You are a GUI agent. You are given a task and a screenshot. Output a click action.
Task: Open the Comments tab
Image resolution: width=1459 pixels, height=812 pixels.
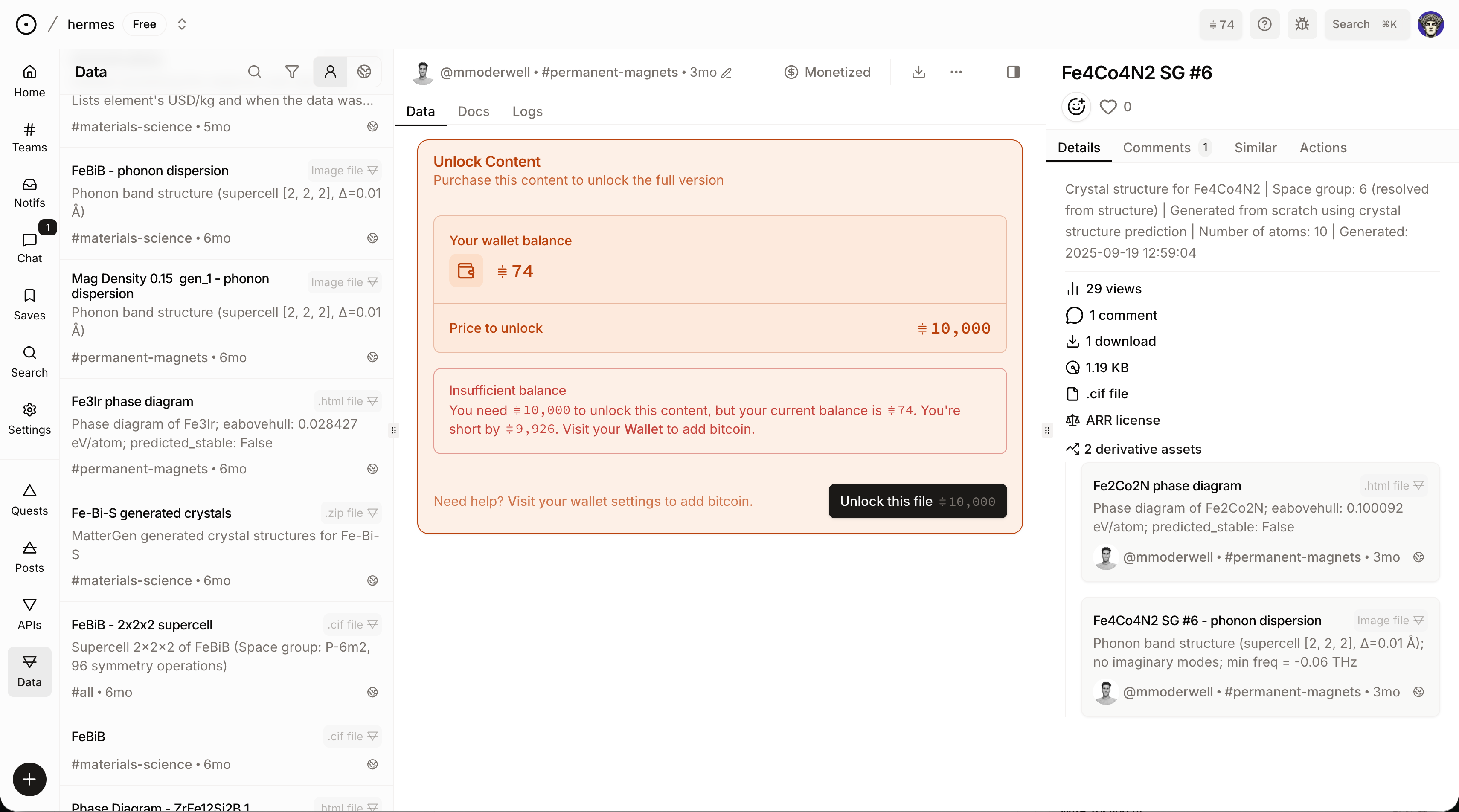[1167, 148]
